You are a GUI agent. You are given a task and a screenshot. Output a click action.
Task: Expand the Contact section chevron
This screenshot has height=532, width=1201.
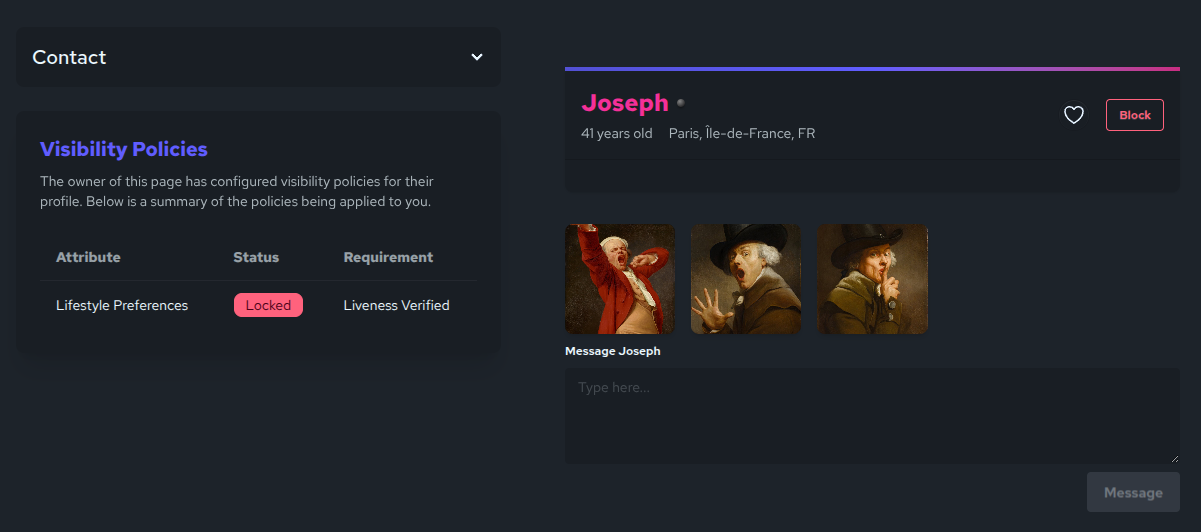coord(477,57)
